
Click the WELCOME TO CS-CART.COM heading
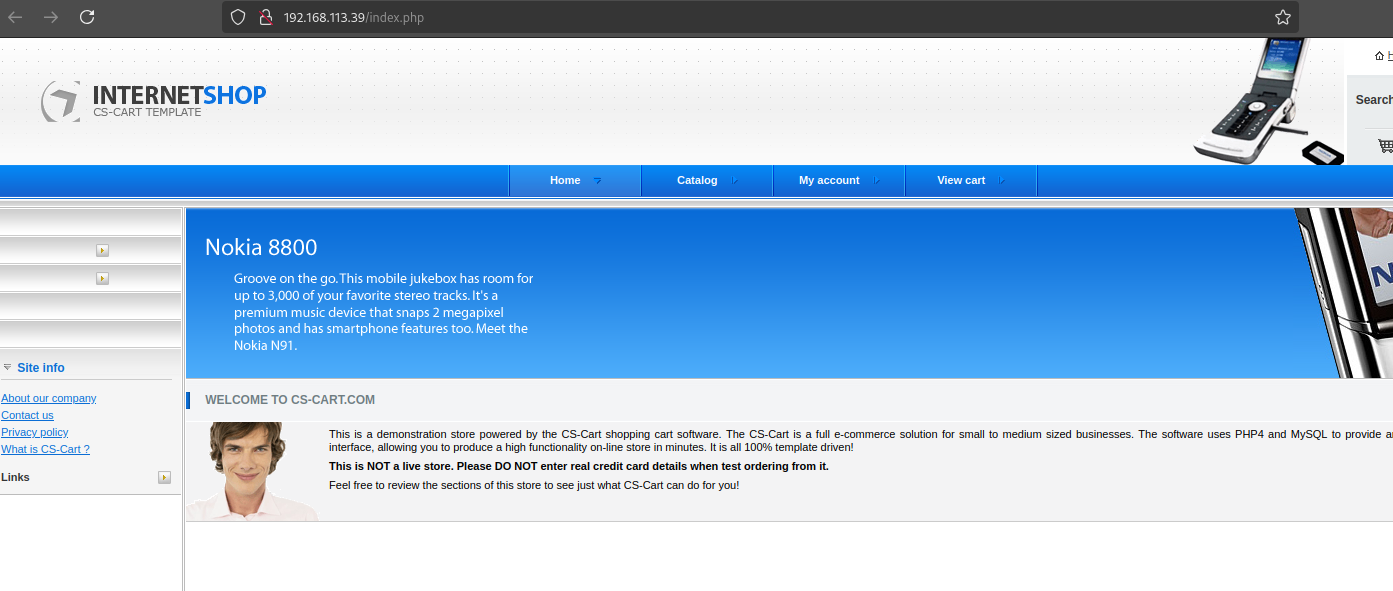click(290, 400)
